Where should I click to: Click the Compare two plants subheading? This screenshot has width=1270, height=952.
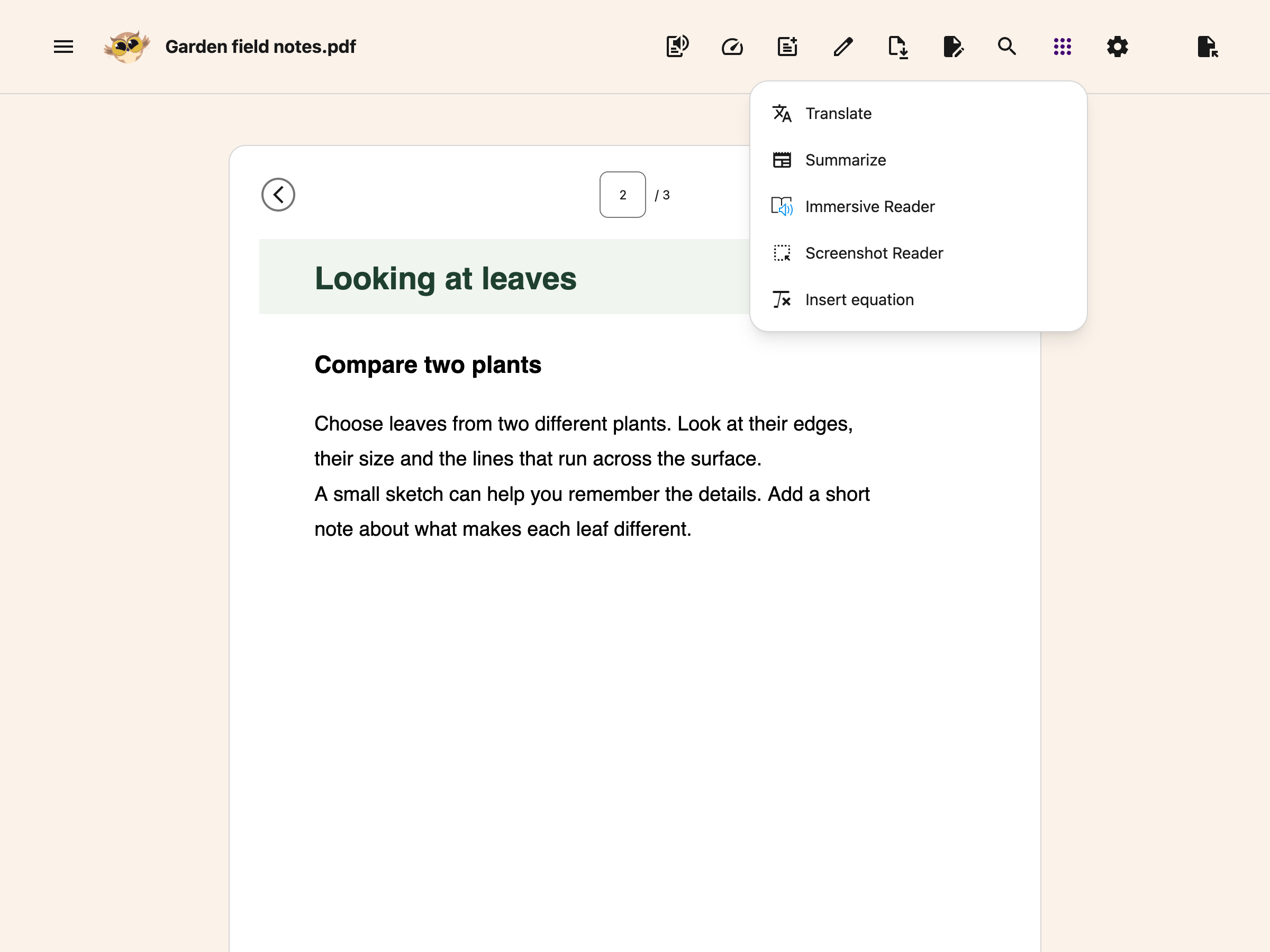[x=428, y=365]
